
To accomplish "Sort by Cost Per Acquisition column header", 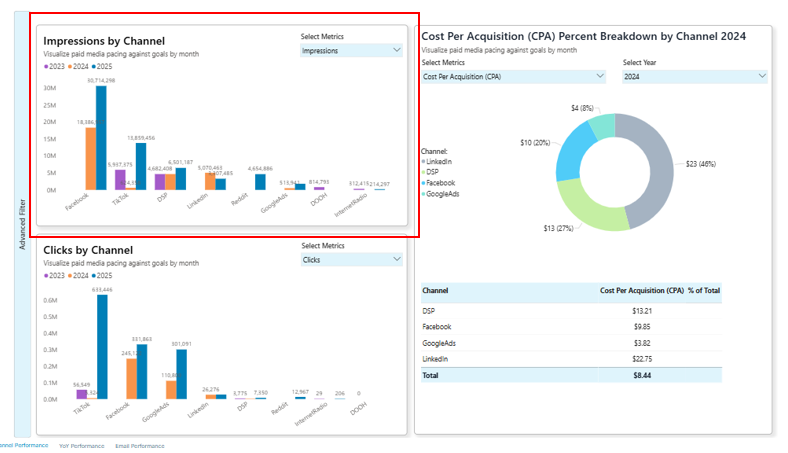I will 640,291.
